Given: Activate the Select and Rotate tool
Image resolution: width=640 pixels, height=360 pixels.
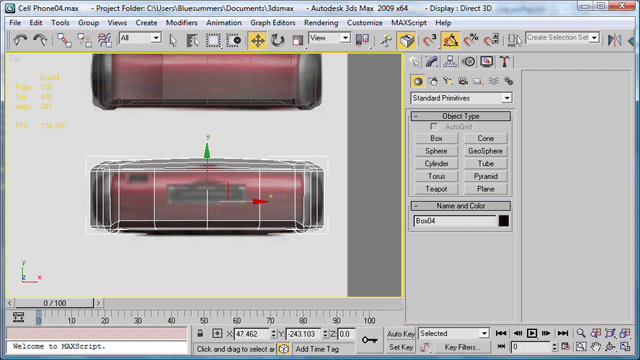Looking at the screenshot, I should click(x=278, y=40).
